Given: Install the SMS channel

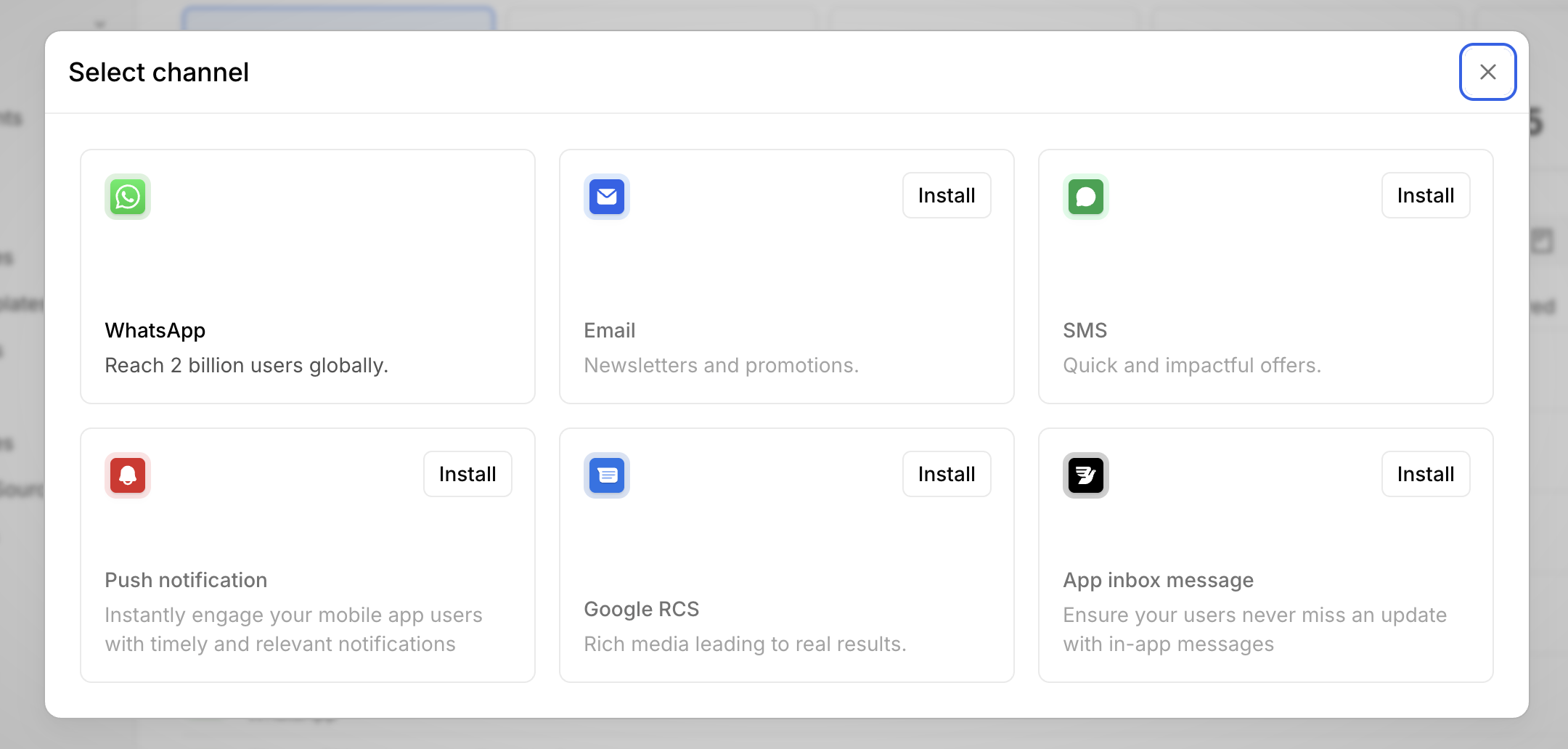Looking at the screenshot, I should pos(1425,195).
